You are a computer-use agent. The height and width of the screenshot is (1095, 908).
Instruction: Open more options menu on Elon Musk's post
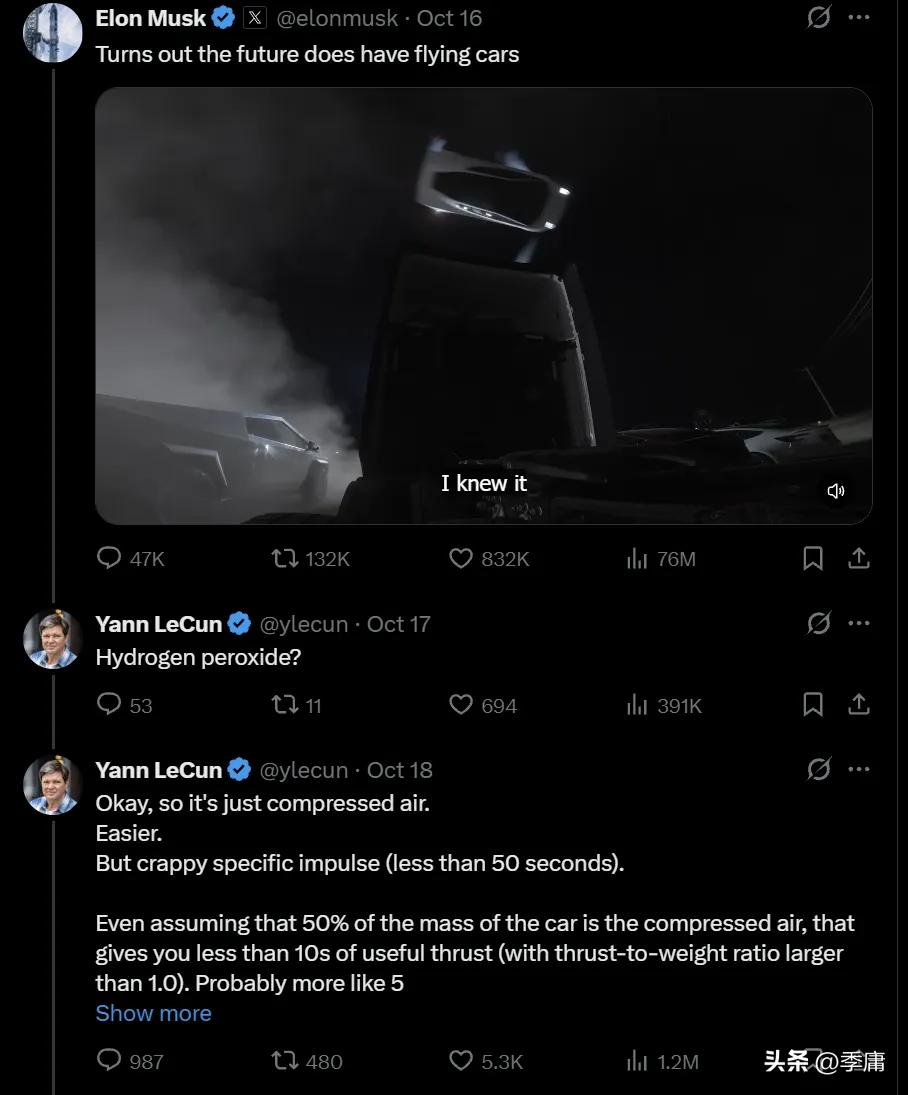pyautogui.click(x=859, y=17)
